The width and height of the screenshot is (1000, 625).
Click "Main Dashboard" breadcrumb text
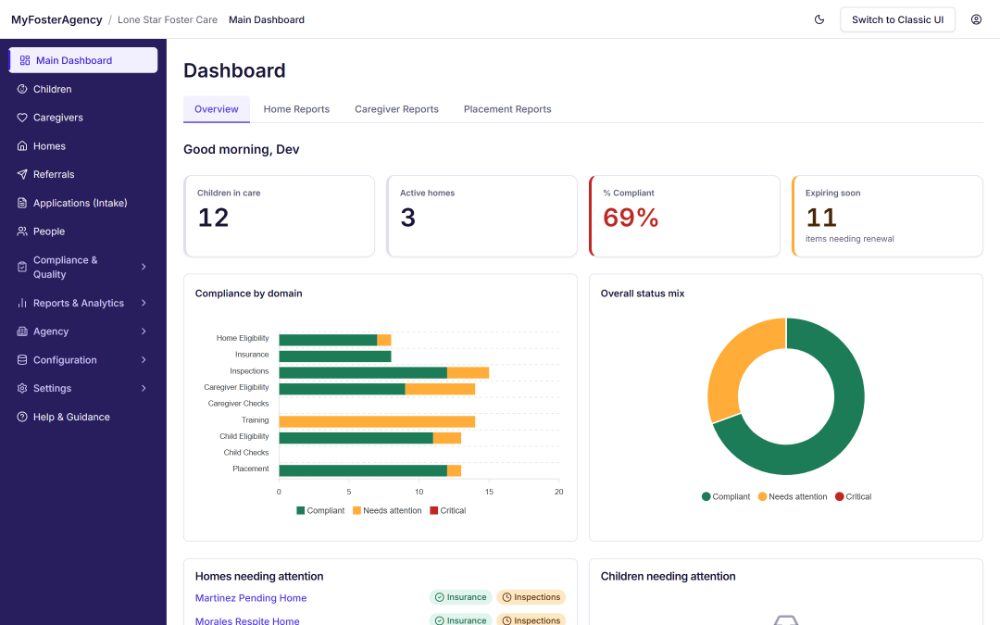pyautogui.click(x=267, y=20)
